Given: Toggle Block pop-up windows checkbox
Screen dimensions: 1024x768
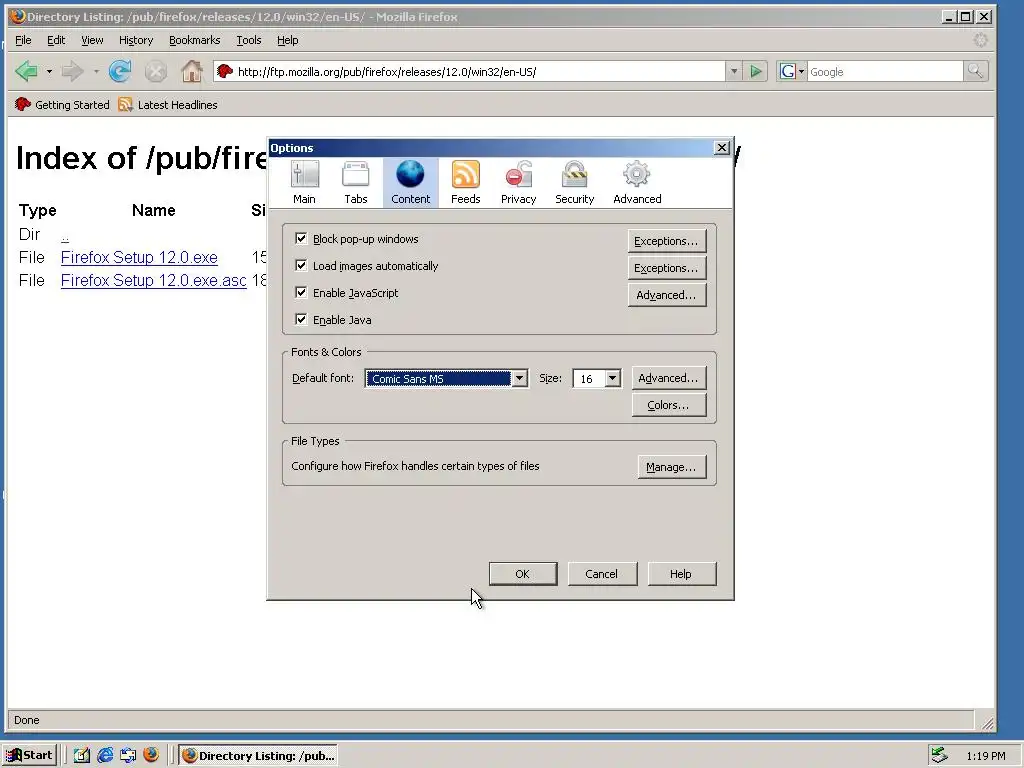Looking at the screenshot, I should (300, 238).
